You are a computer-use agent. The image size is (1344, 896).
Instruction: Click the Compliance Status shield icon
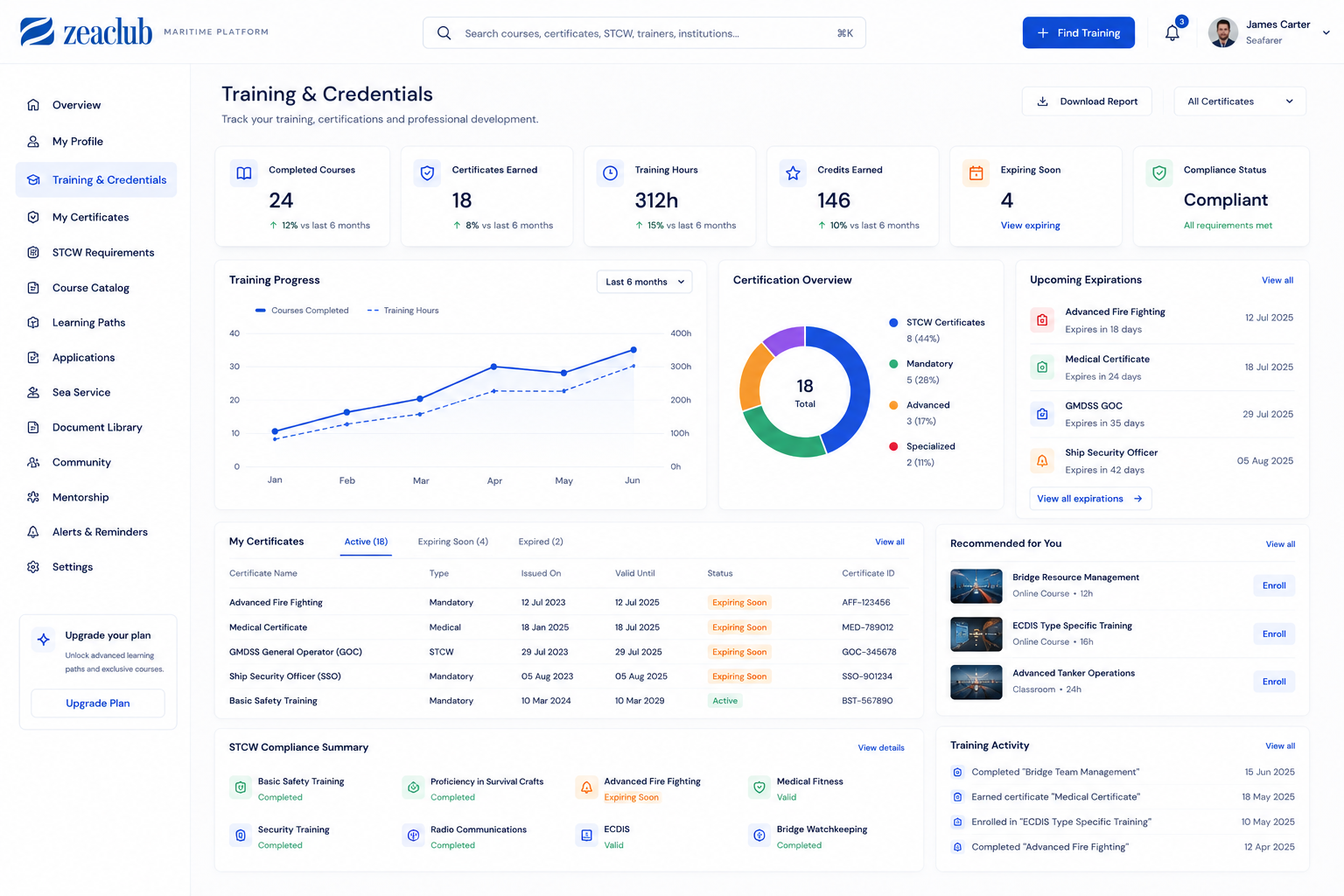(1159, 173)
